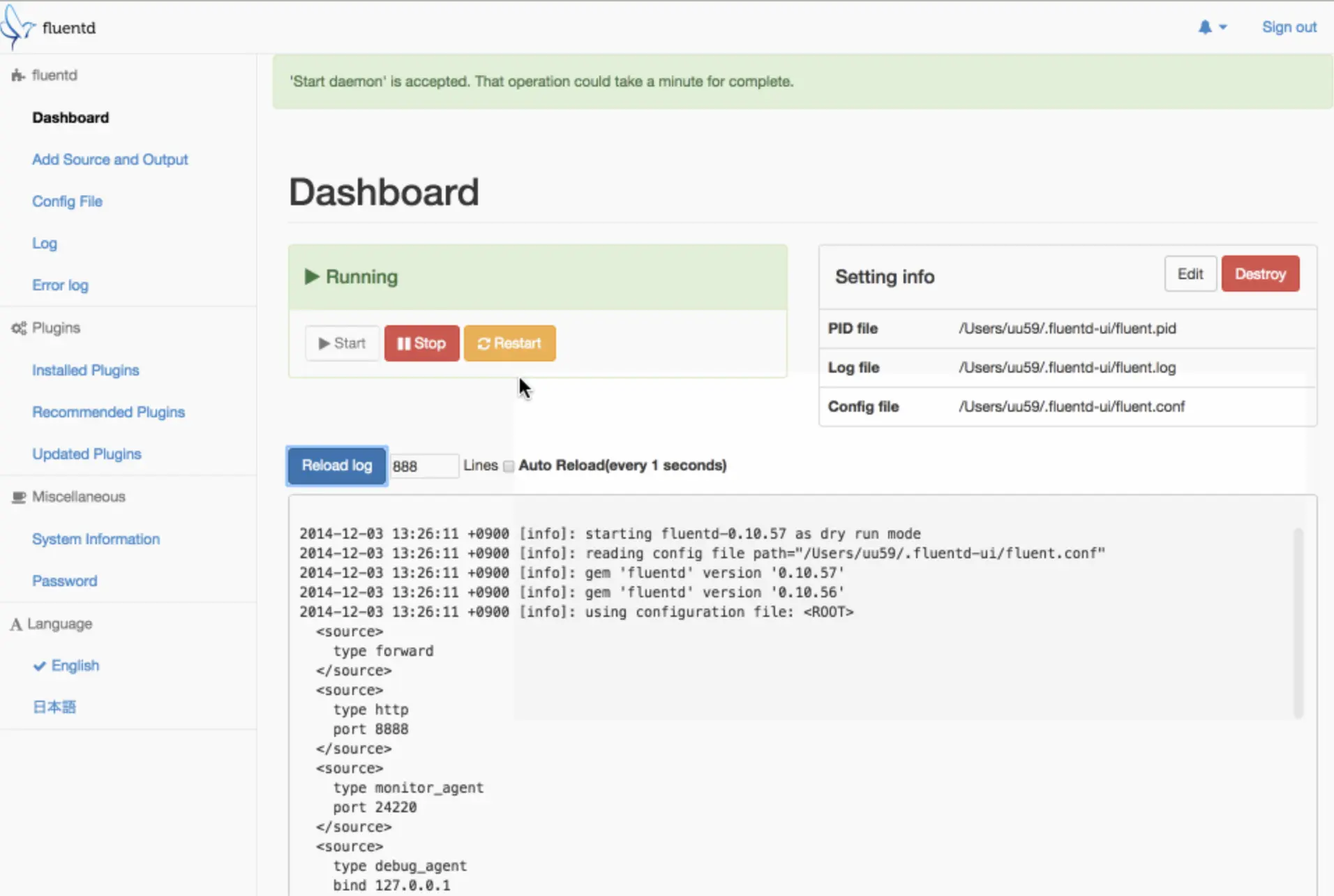The height and width of the screenshot is (896, 1334).
Task: Switch language to 日本語
Action: (x=54, y=707)
